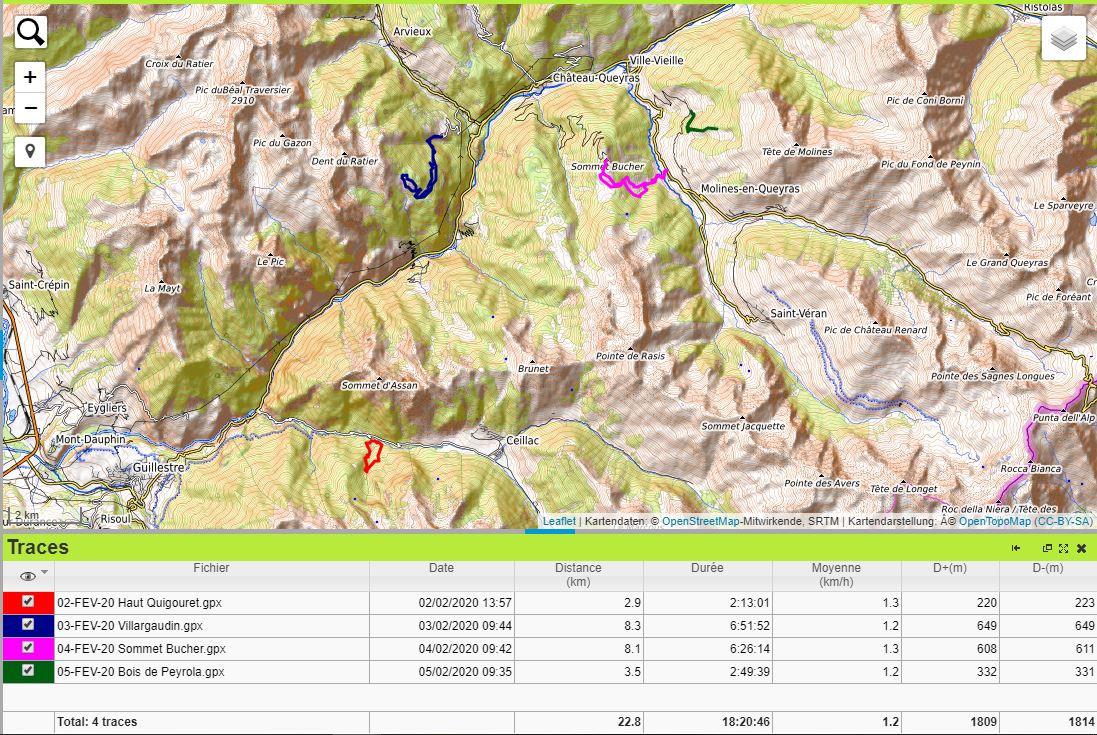The width and height of the screenshot is (1097, 735).
Task: Toggle visibility of the Villargaudin trace
Action: point(28,625)
